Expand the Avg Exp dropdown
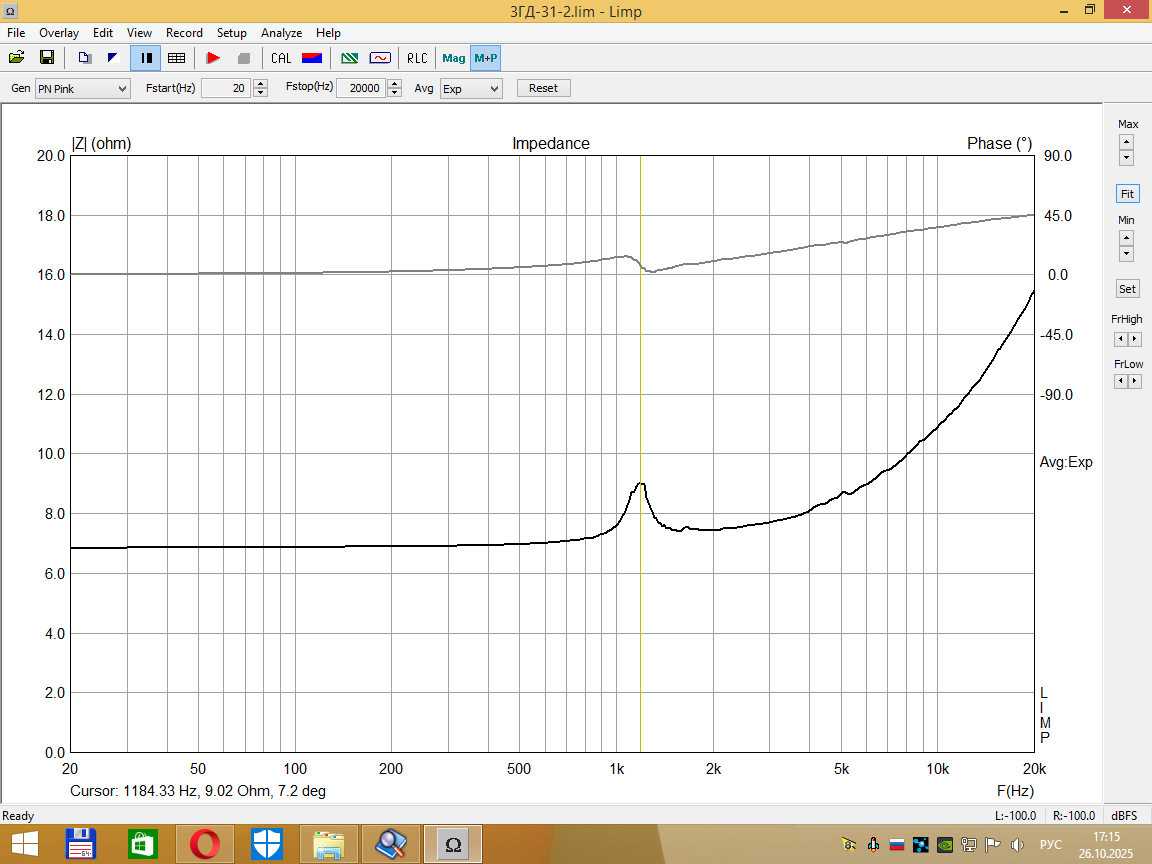 click(471, 89)
